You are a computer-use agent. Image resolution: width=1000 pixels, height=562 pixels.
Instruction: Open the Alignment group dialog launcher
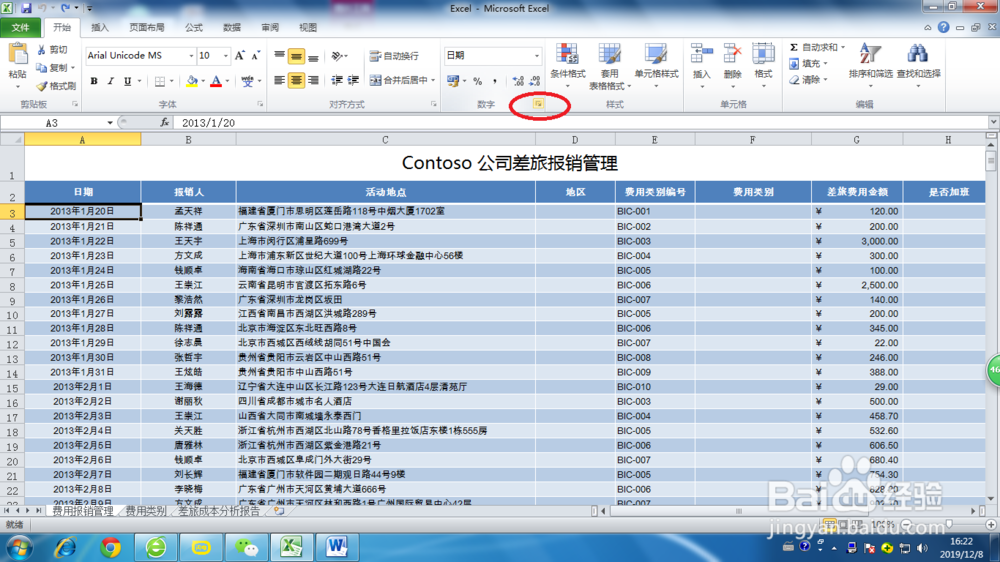tap(434, 103)
